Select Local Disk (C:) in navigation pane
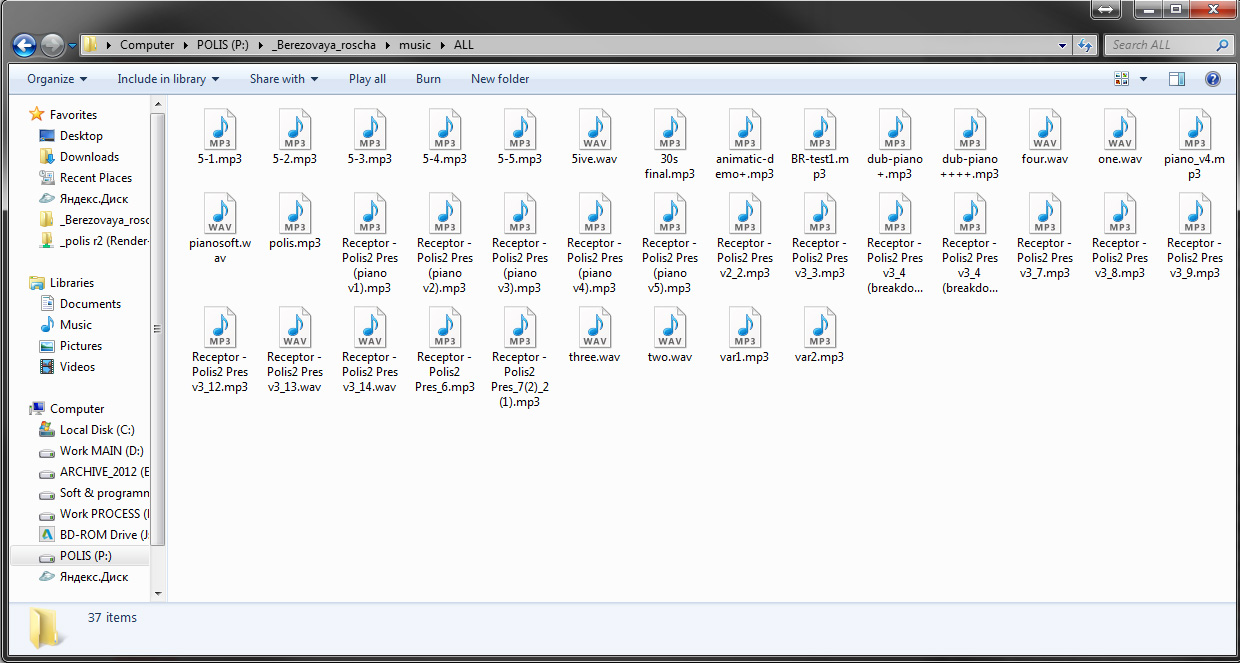Viewport: 1240px width, 663px height. (96, 430)
